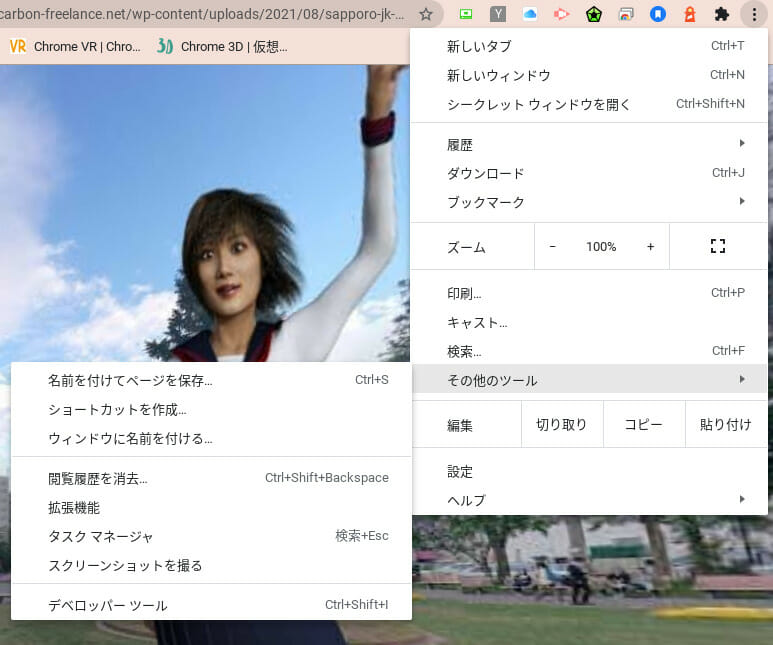Click the fullscreen icon in zoom row
This screenshot has width=773, height=645.
coord(718,246)
